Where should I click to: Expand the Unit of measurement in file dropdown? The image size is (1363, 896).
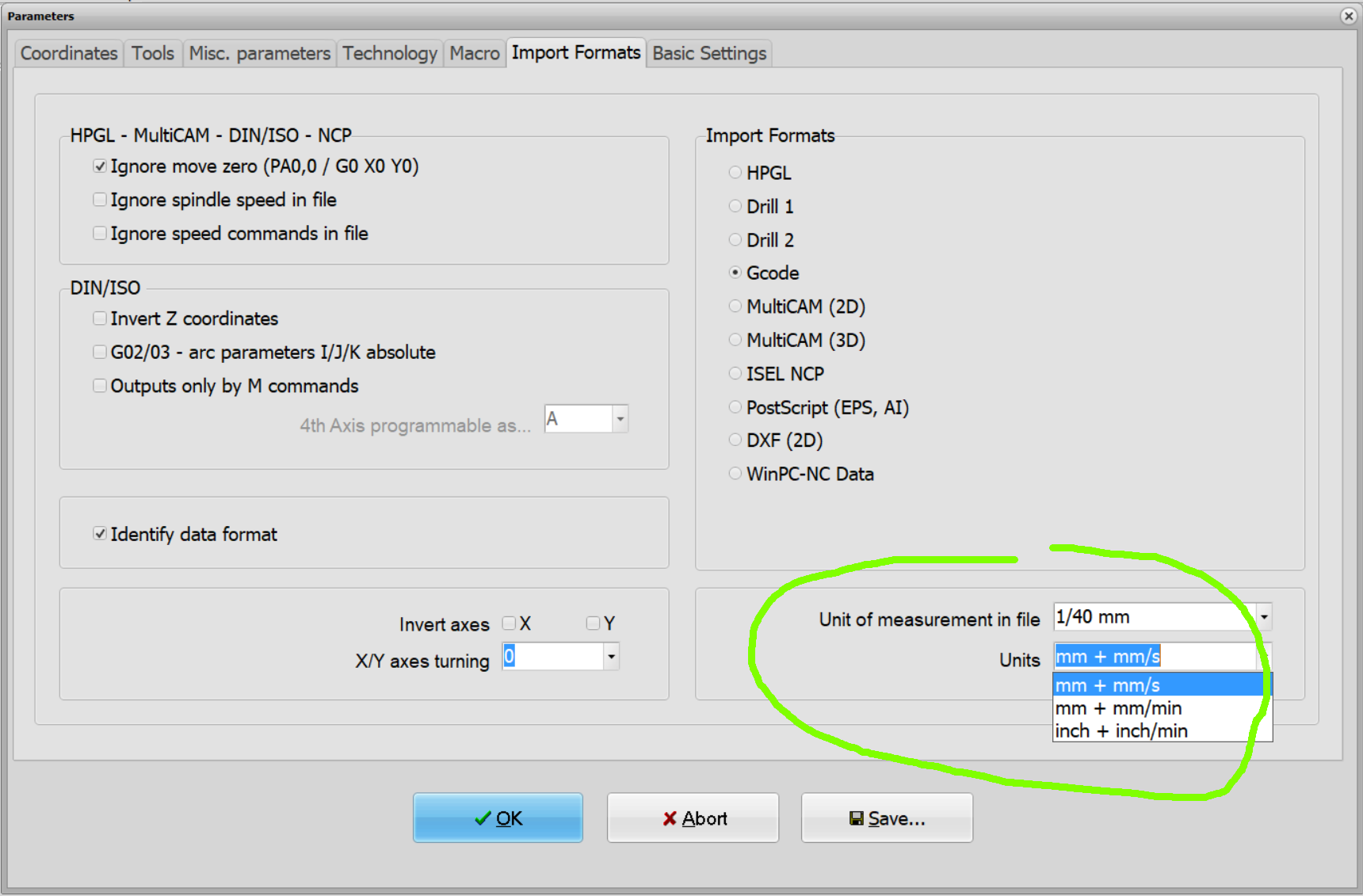pyautogui.click(x=1264, y=616)
